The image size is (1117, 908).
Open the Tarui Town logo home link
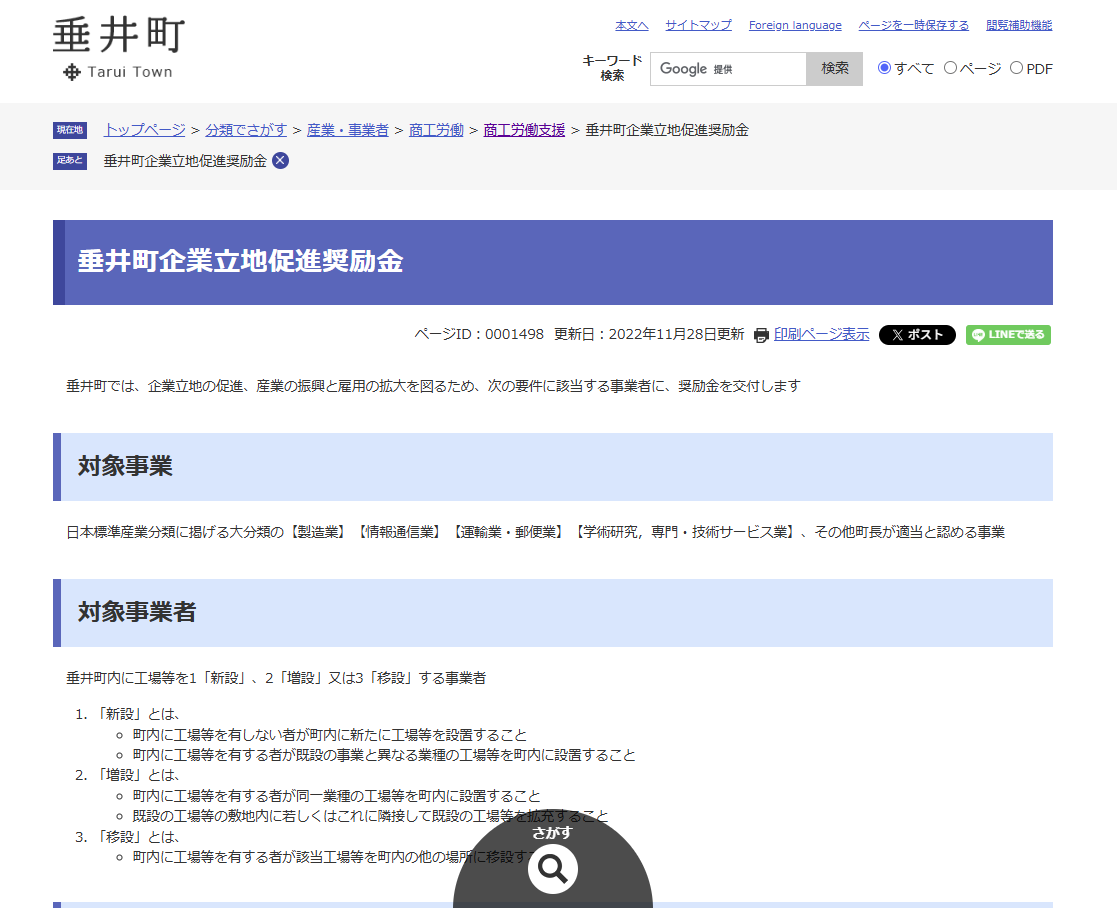point(119,48)
